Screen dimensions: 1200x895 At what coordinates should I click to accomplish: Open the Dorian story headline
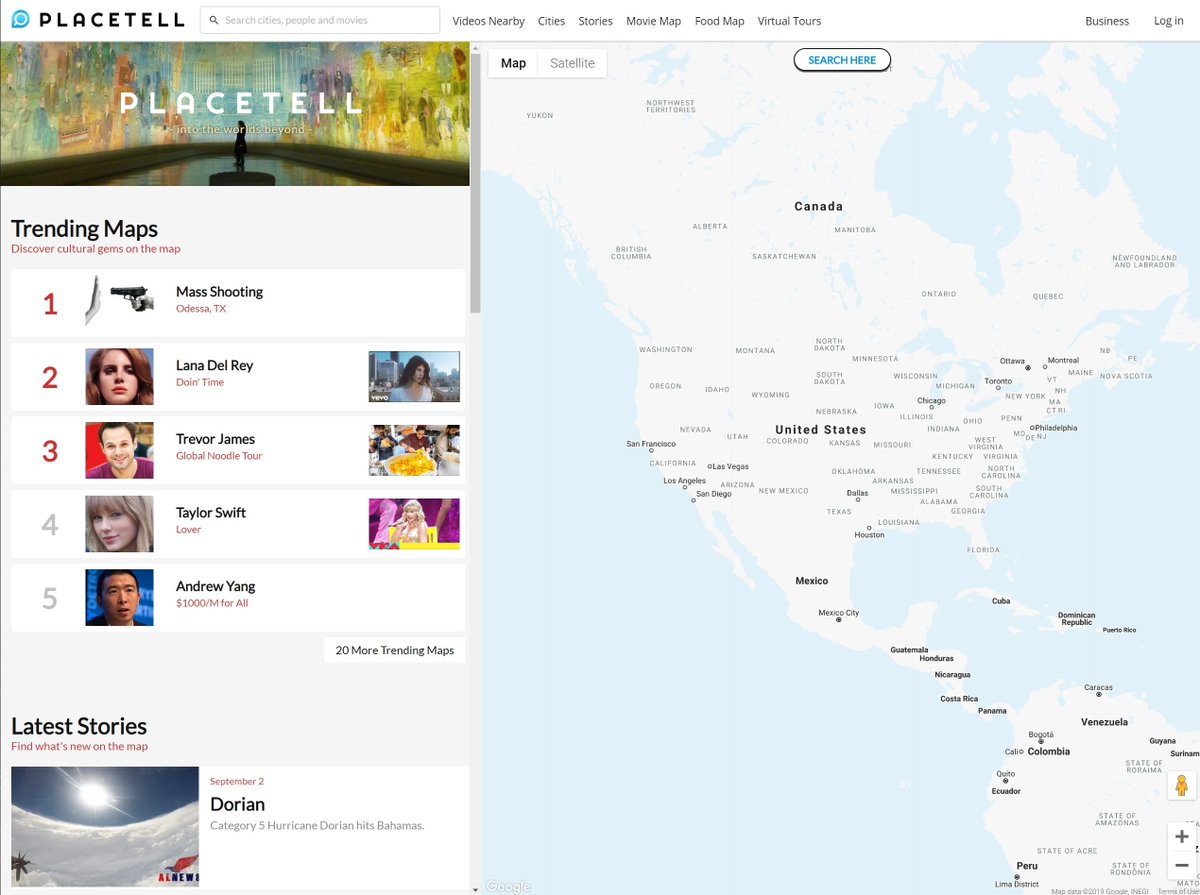(x=237, y=804)
